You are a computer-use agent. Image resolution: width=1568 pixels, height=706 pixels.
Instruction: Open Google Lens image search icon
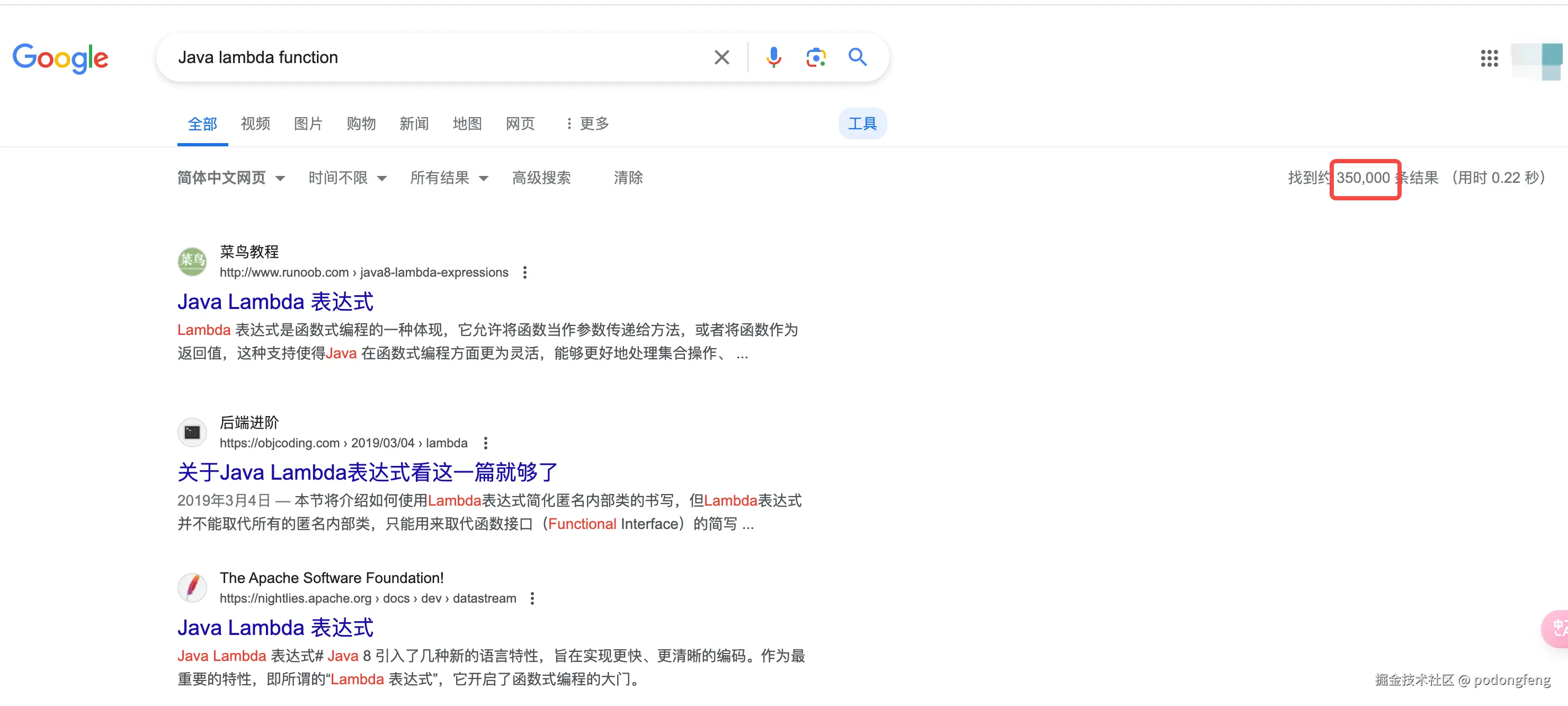pos(816,57)
